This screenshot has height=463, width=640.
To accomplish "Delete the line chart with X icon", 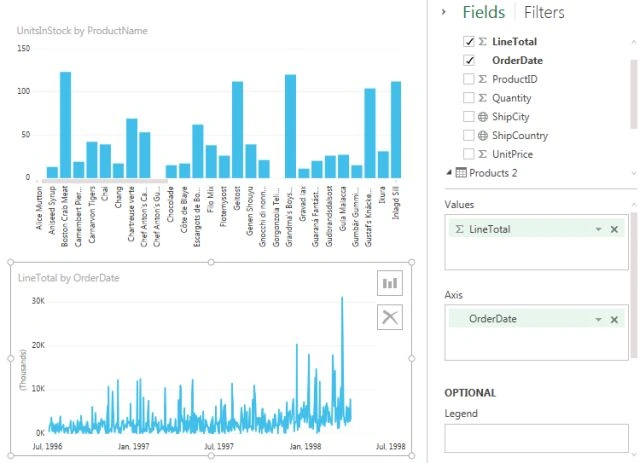I will pos(390,317).
